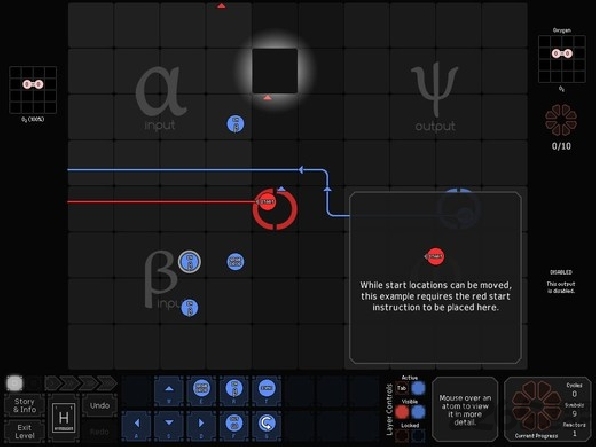Click the stop simulation square button
The width and height of the screenshot is (596, 447).
[x=14, y=383]
